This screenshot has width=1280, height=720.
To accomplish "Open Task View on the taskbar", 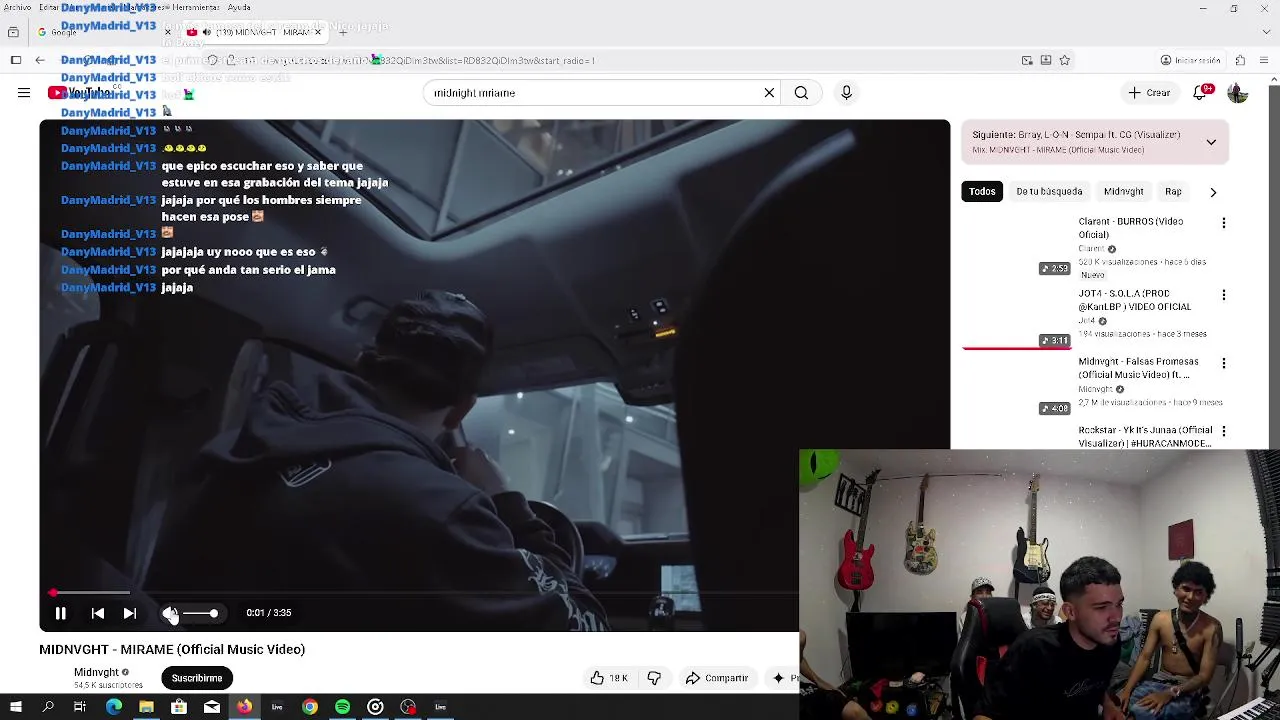I will pyautogui.click(x=80, y=707).
